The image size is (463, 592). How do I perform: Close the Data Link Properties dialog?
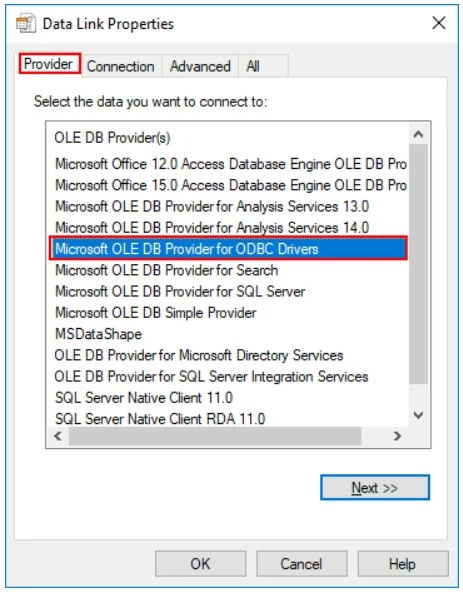[439, 23]
